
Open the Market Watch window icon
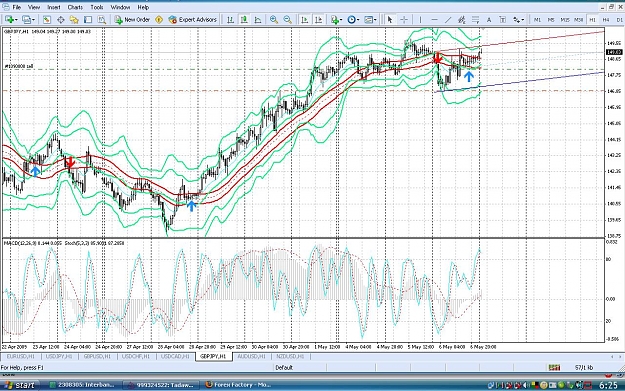(47, 20)
